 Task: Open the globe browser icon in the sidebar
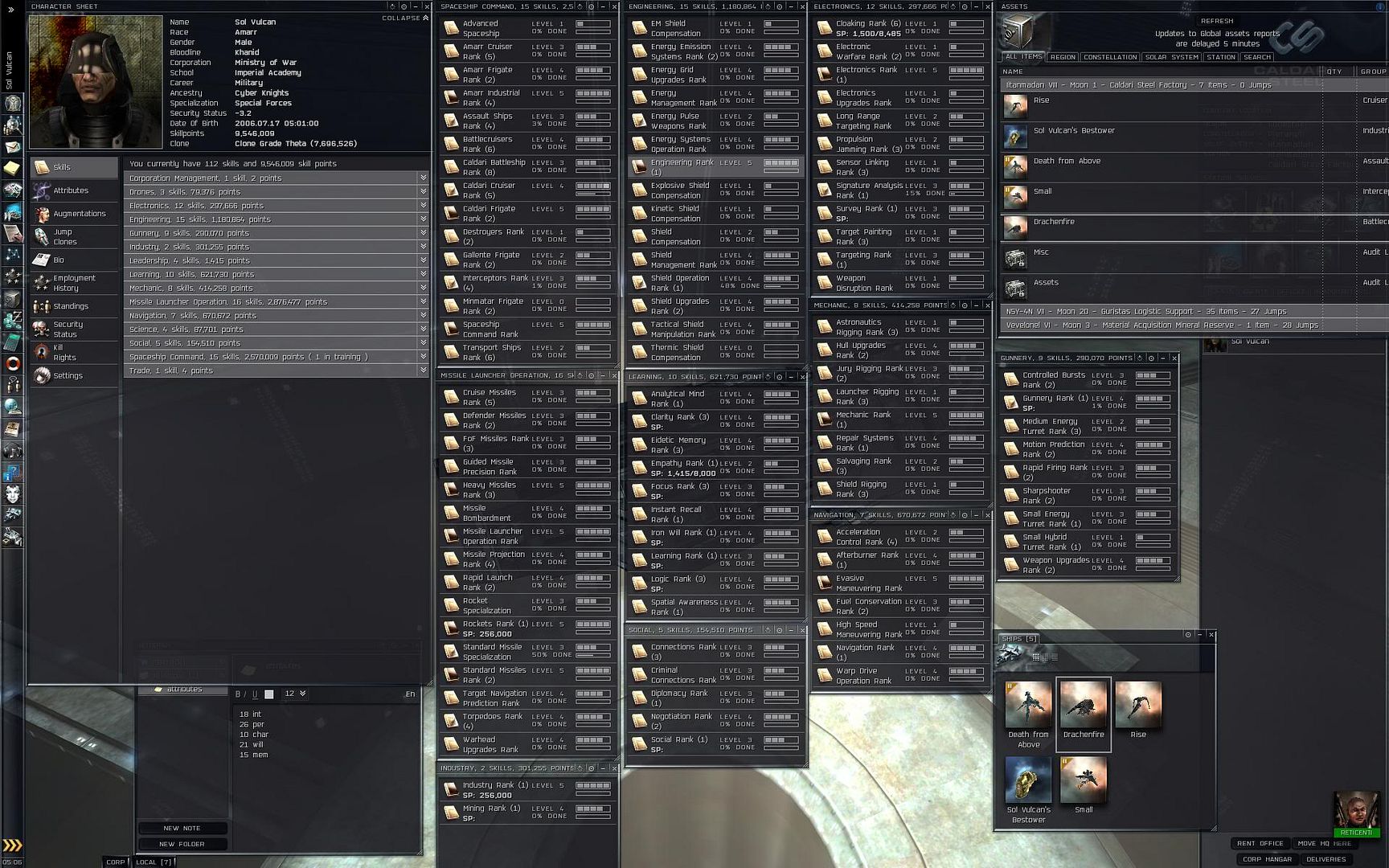click(13, 407)
